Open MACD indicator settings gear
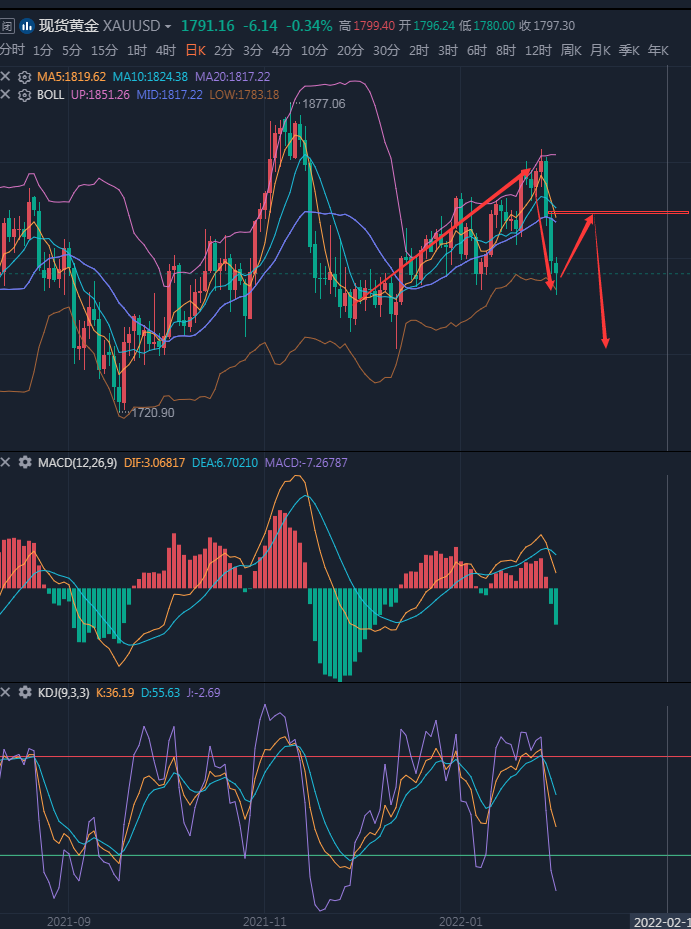Viewport: 691px width, 929px height. click(x=25, y=463)
